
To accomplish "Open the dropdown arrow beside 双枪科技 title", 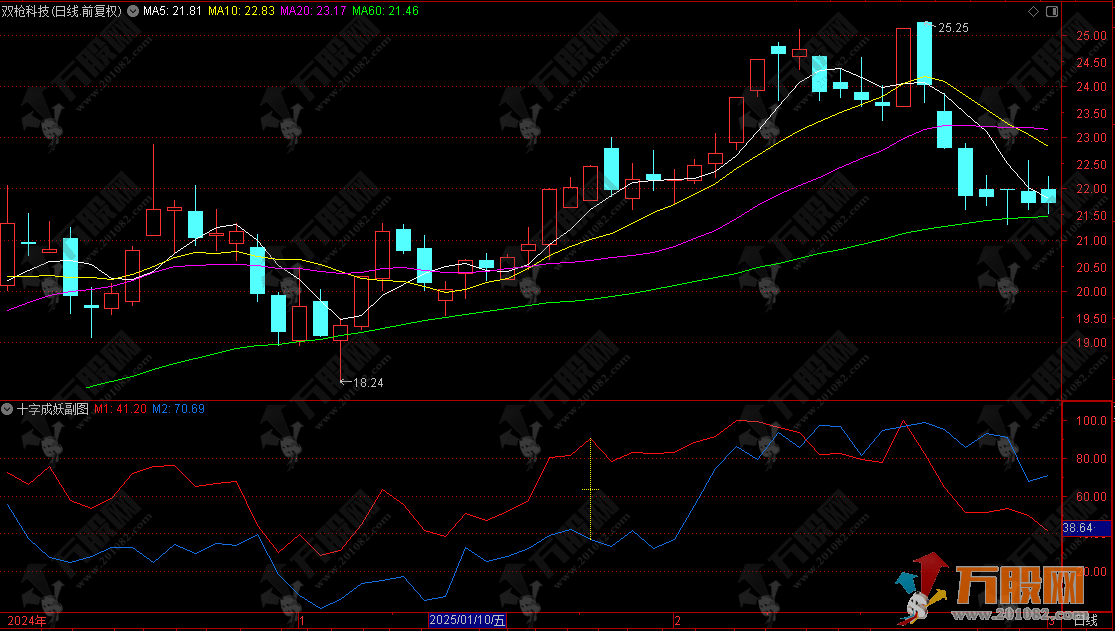I will [134, 11].
